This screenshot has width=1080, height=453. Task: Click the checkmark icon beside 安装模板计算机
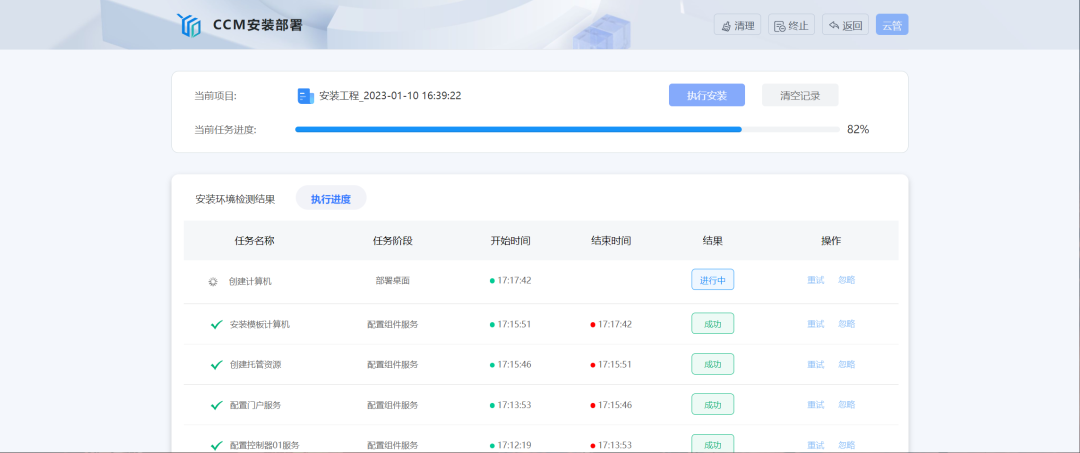point(216,324)
